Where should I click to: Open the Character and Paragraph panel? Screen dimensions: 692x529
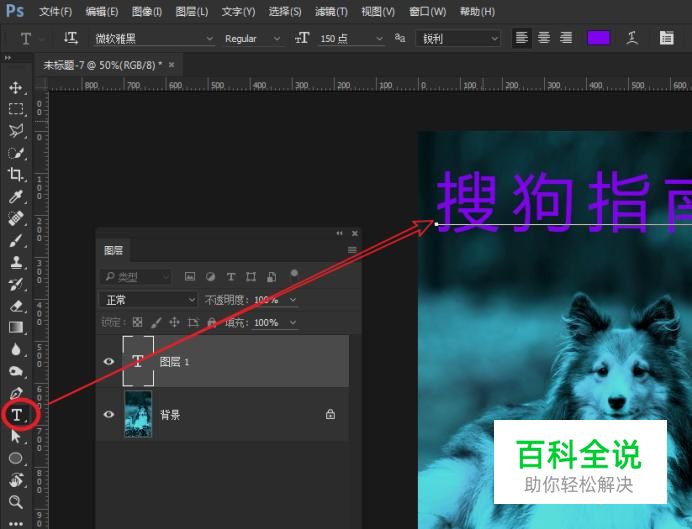tap(666, 38)
